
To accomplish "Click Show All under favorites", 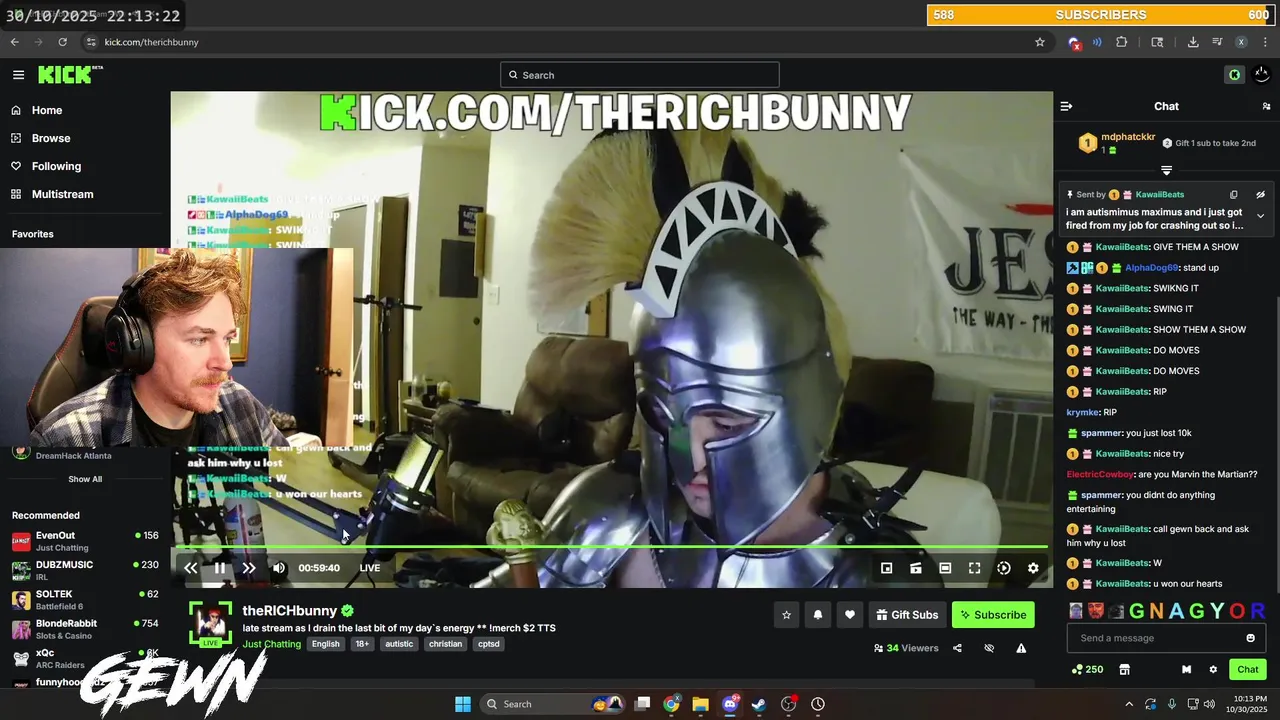I will 85,479.
